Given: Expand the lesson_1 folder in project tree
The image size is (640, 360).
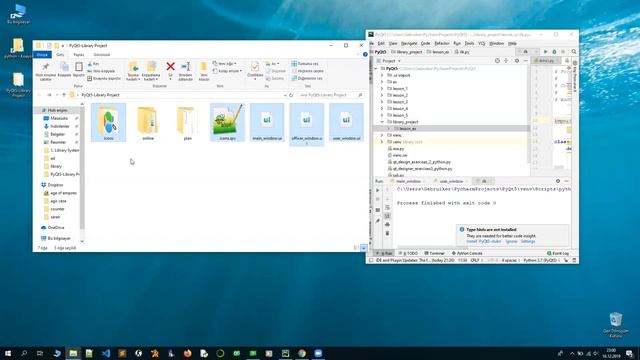Looking at the screenshot, I should click(x=382, y=89).
